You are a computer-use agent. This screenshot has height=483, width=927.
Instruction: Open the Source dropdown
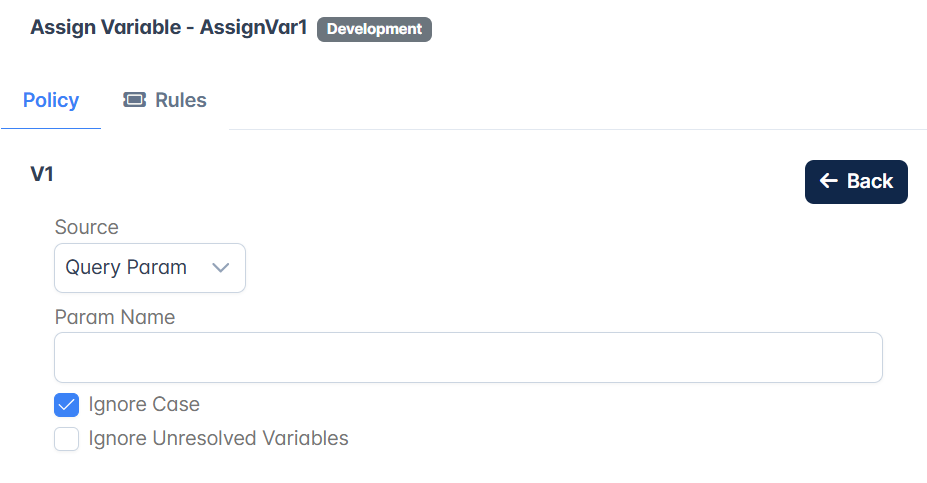tap(150, 268)
